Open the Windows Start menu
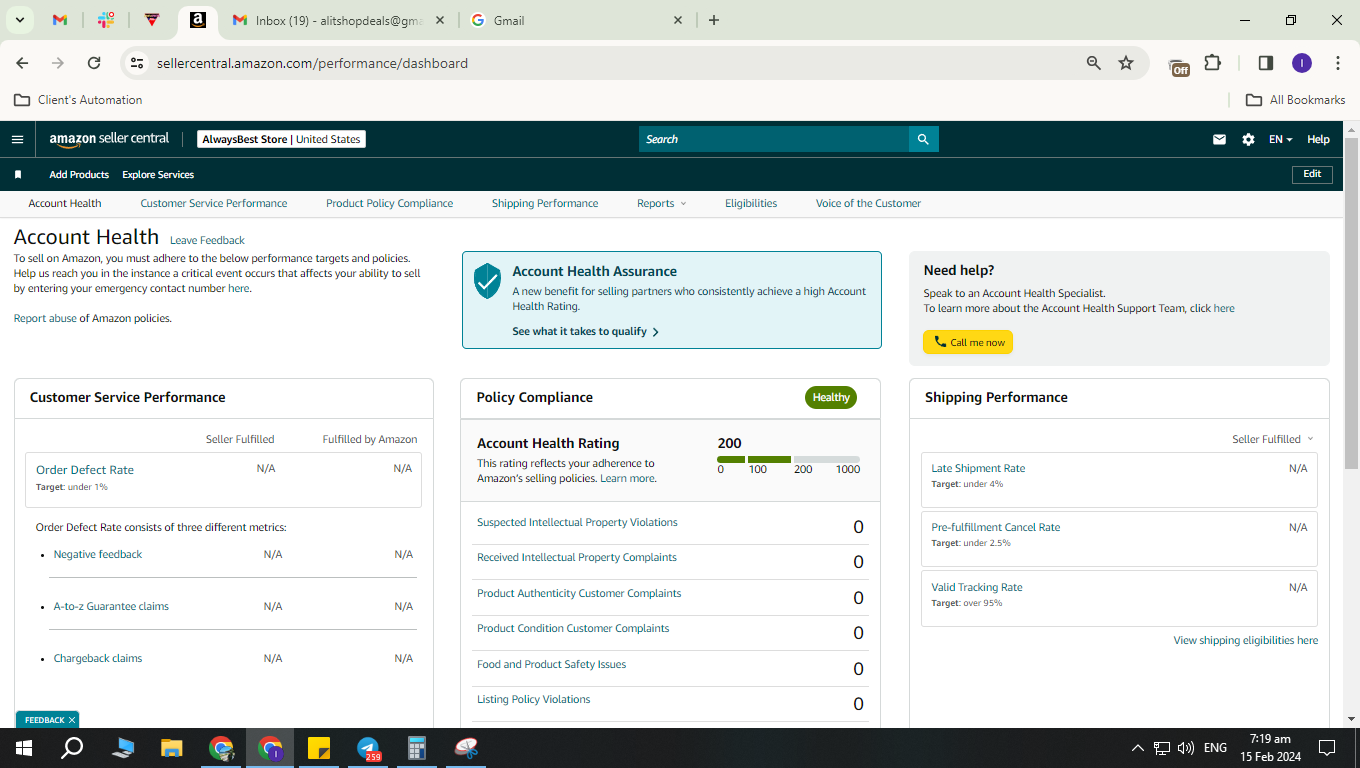Viewport: 1360px width, 768px height. click(x=24, y=748)
